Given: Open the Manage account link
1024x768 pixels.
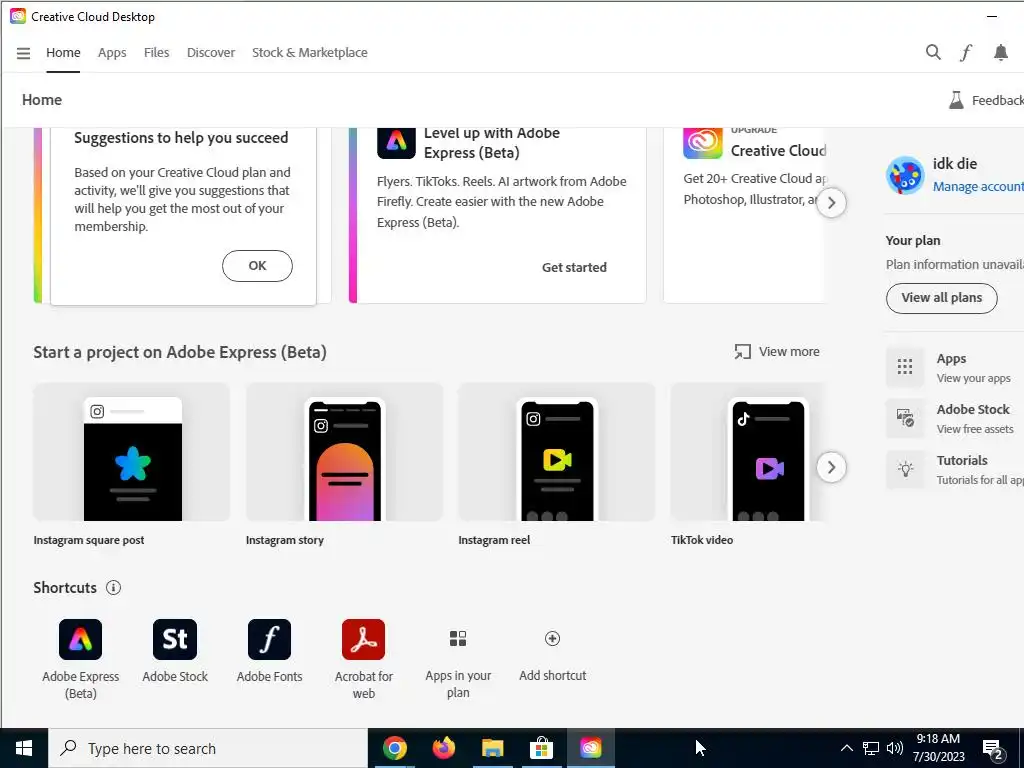Looking at the screenshot, I should [x=978, y=187].
